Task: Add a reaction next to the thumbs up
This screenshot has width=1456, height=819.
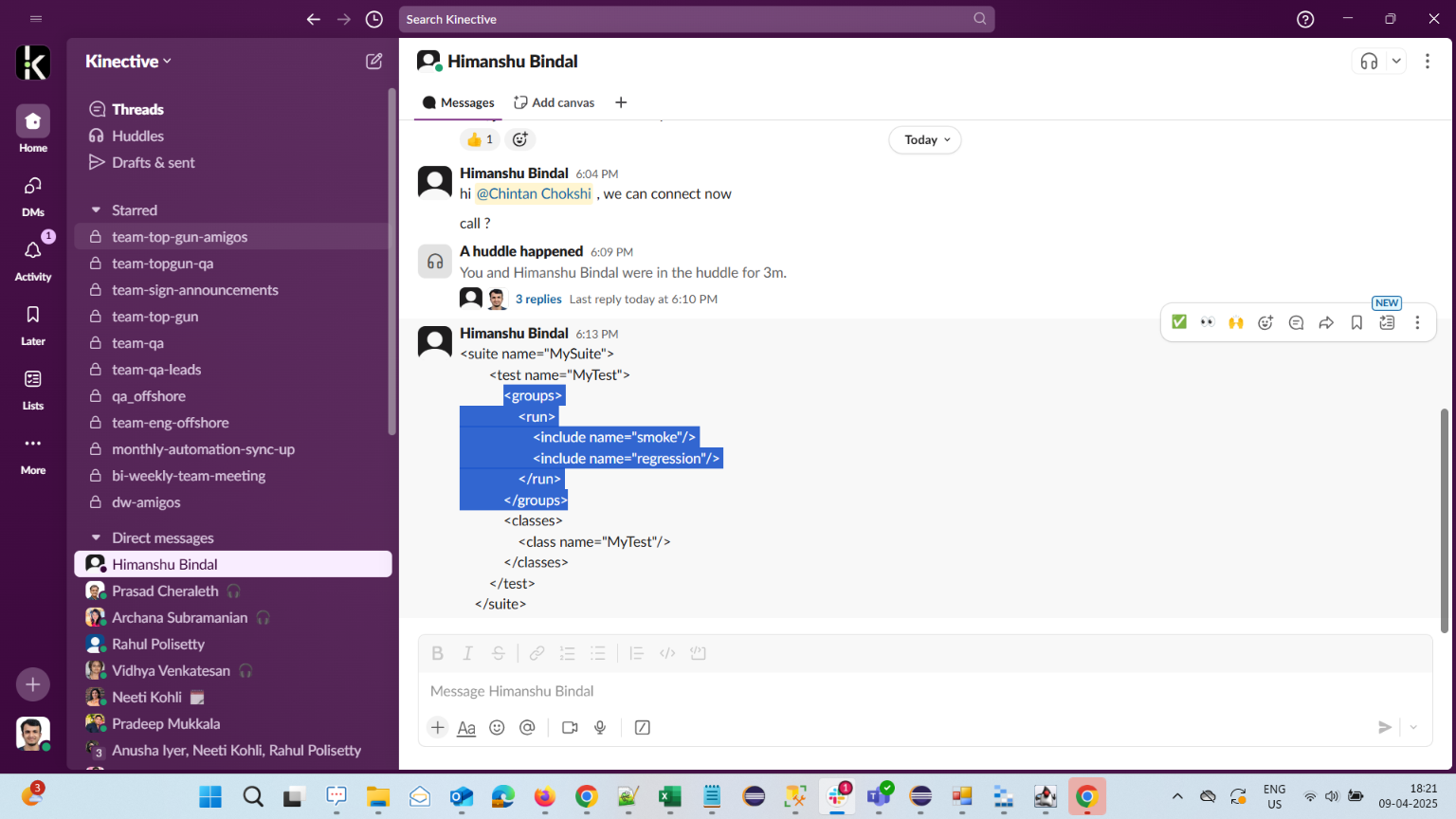Action: (x=519, y=139)
